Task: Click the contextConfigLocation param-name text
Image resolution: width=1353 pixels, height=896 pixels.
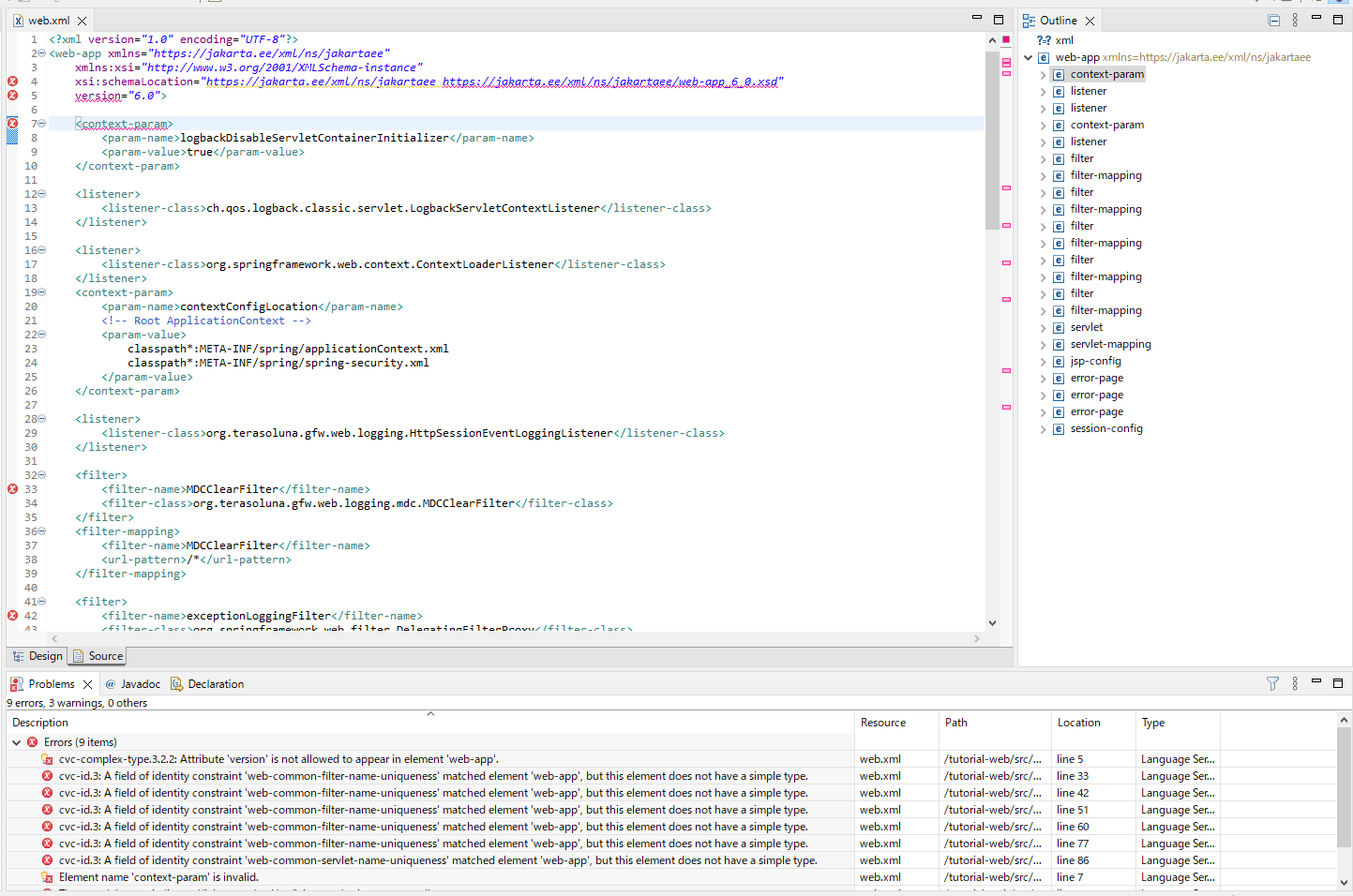Action: click(249, 306)
